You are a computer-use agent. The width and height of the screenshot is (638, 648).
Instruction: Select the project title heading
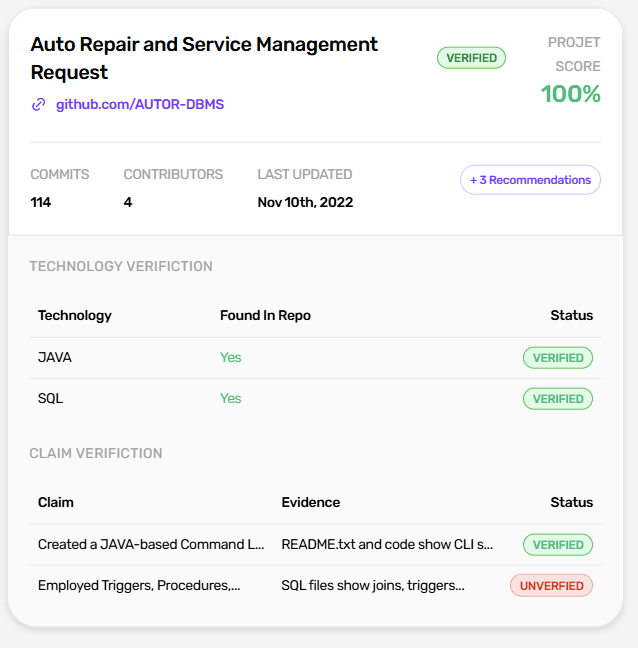click(x=204, y=58)
